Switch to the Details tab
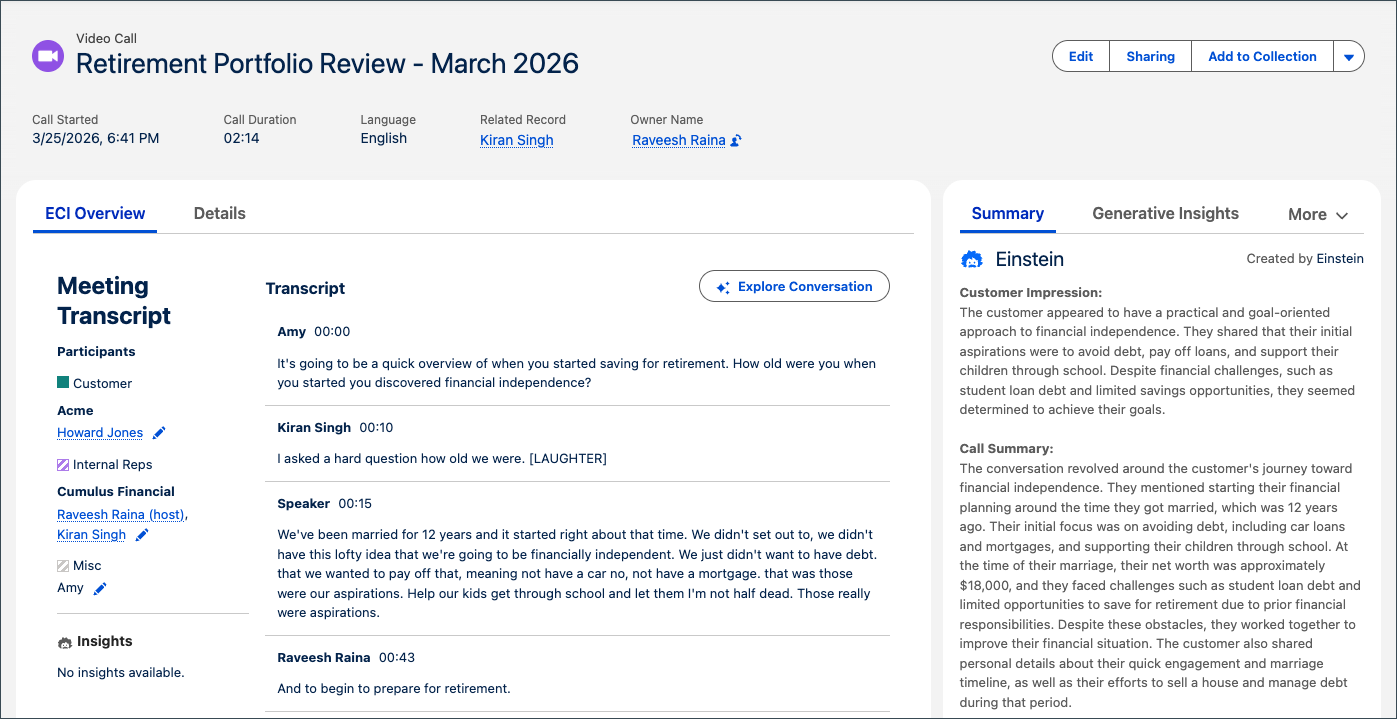Viewport: 1397px width, 719px height. click(x=219, y=213)
